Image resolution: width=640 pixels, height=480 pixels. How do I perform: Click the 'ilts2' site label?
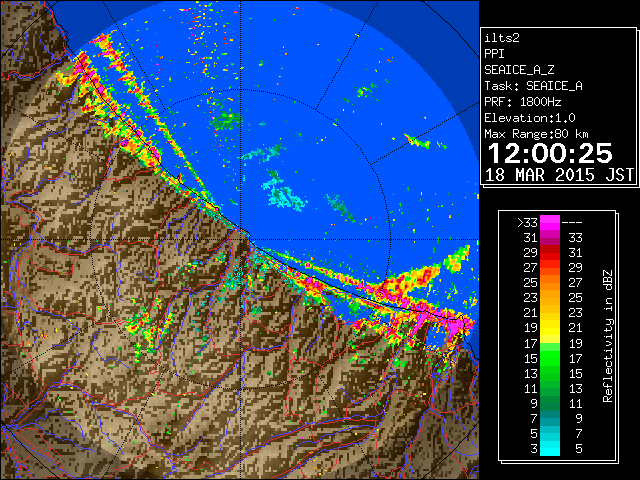(x=502, y=38)
